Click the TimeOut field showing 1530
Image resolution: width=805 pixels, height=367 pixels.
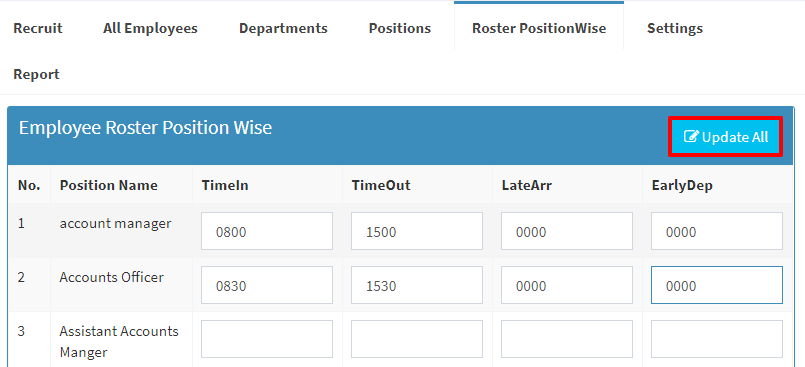[417, 285]
